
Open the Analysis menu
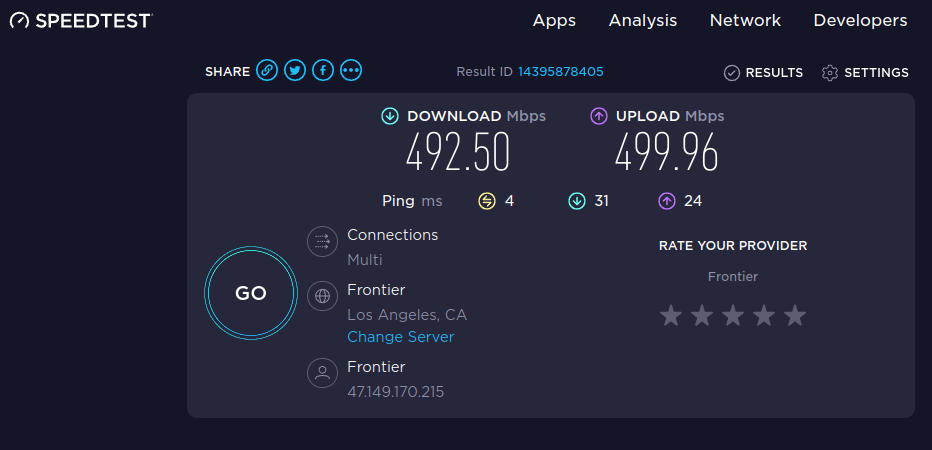tap(643, 20)
